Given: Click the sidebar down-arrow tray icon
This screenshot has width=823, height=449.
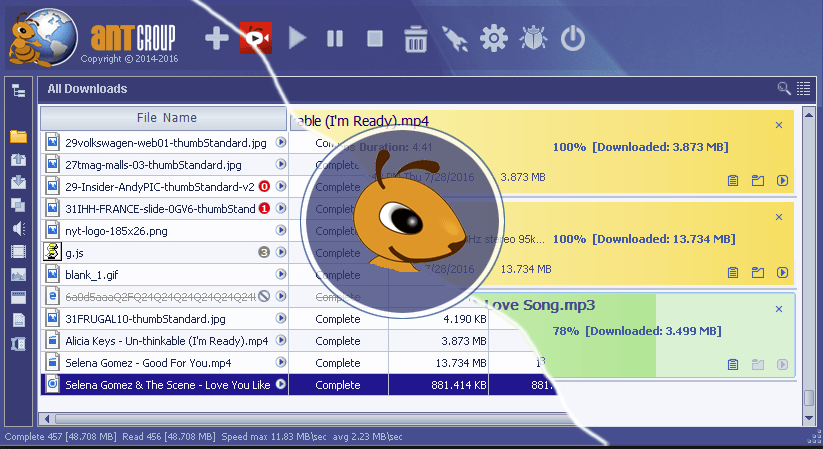Looking at the screenshot, I should click(18, 182).
